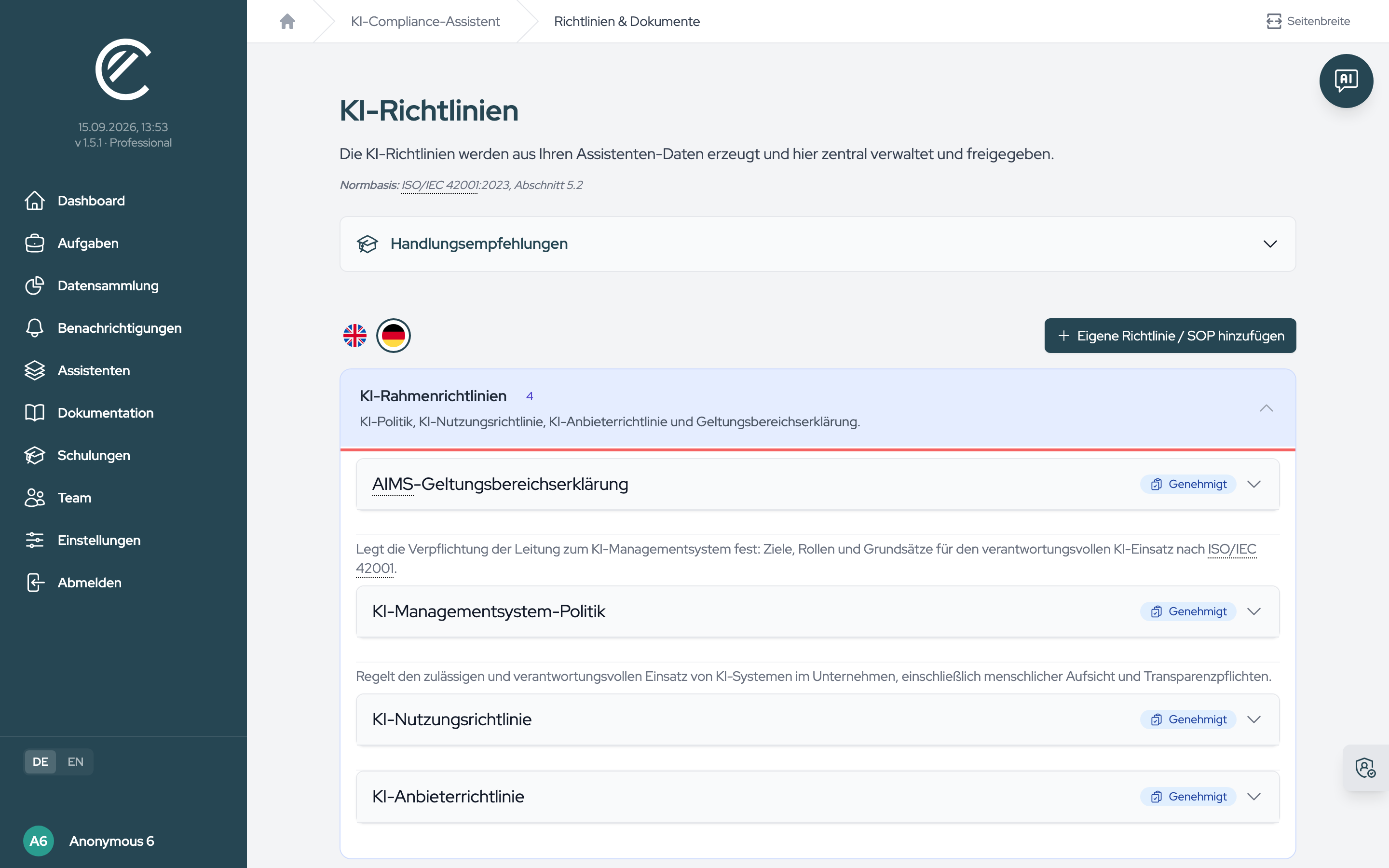This screenshot has height=868, width=1389.
Task: Open Einstellungen menu item
Action: (123, 540)
